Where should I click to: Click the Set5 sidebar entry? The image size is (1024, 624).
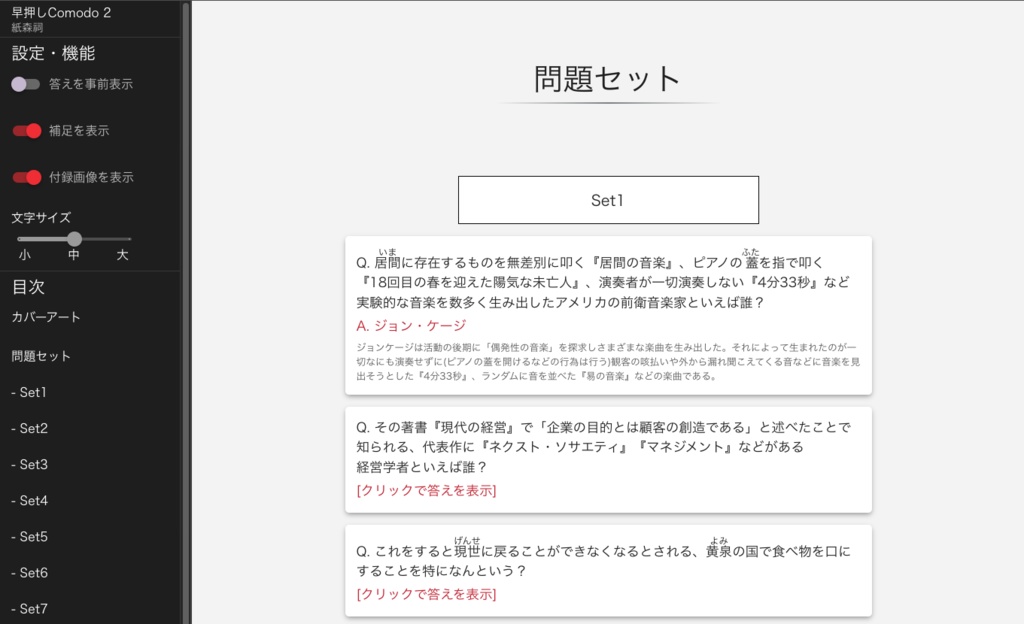tap(30, 536)
